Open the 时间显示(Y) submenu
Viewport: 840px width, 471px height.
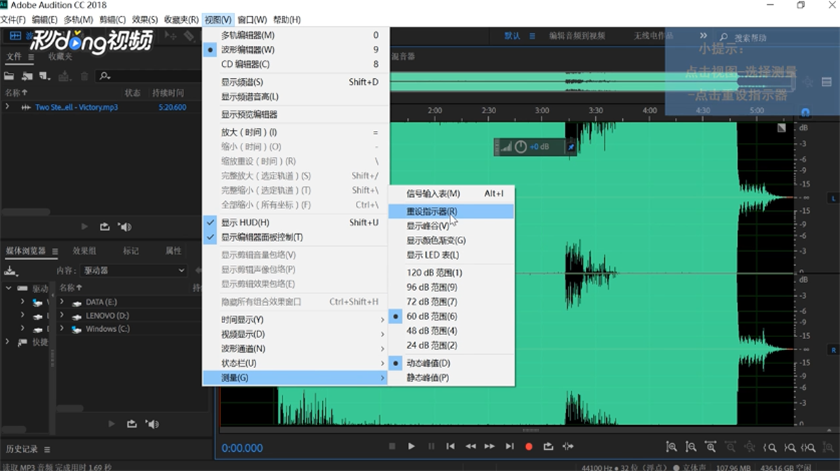[x=295, y=319]
